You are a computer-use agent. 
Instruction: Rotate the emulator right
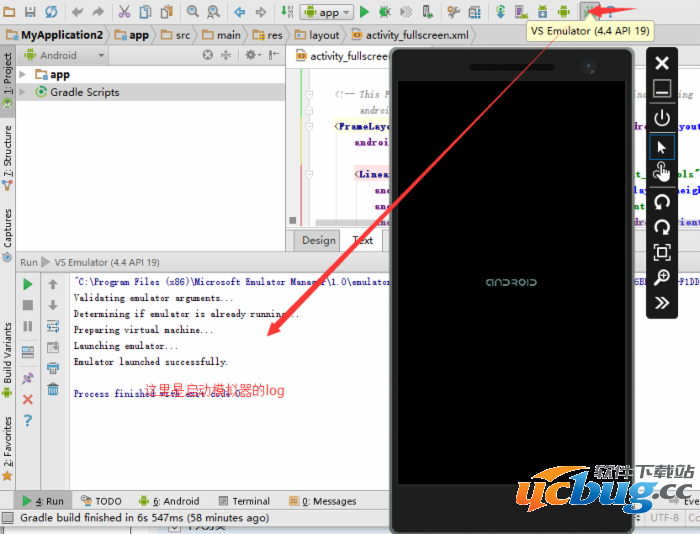661,226
